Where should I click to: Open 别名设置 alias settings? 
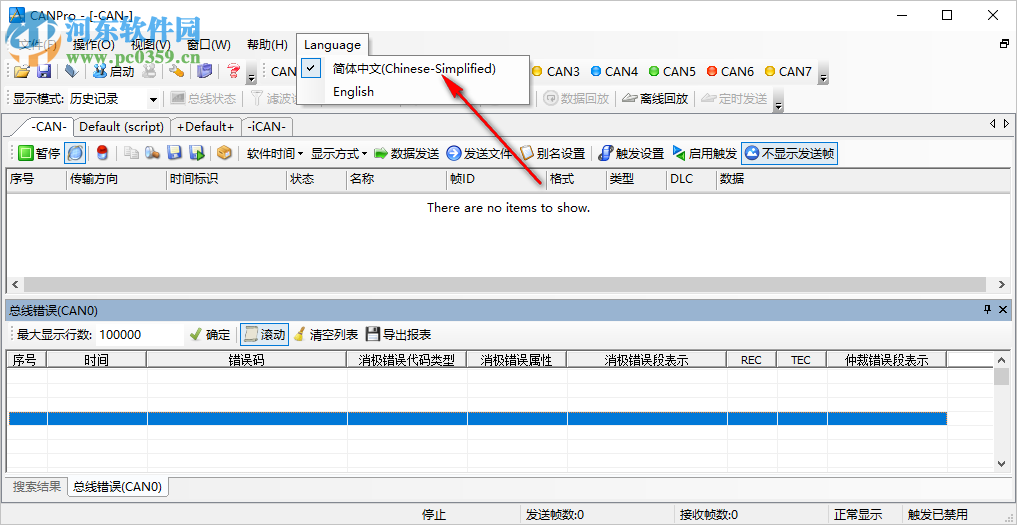click(x=553, y=153)
